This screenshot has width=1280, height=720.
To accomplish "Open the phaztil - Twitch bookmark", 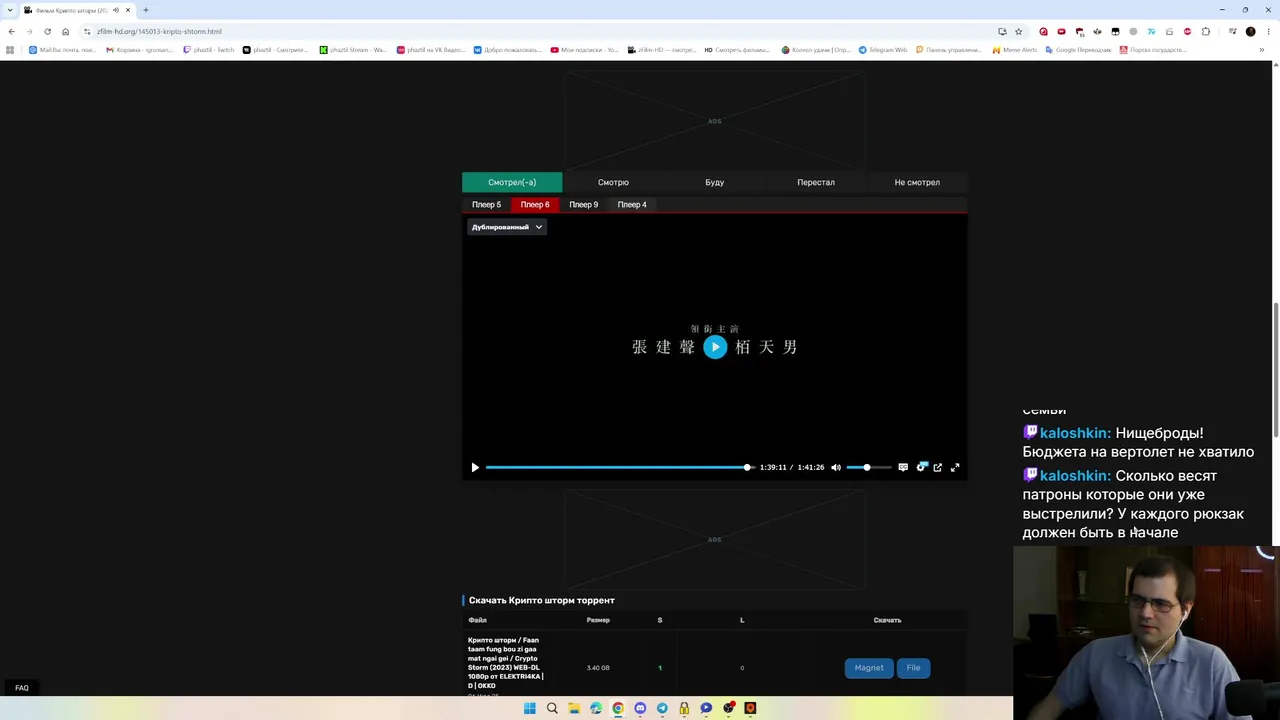I will [x=209, y=50].
